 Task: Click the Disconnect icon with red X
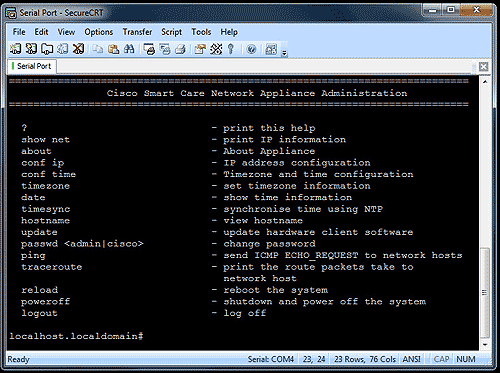pyautogui.click(x=78, y=49)
